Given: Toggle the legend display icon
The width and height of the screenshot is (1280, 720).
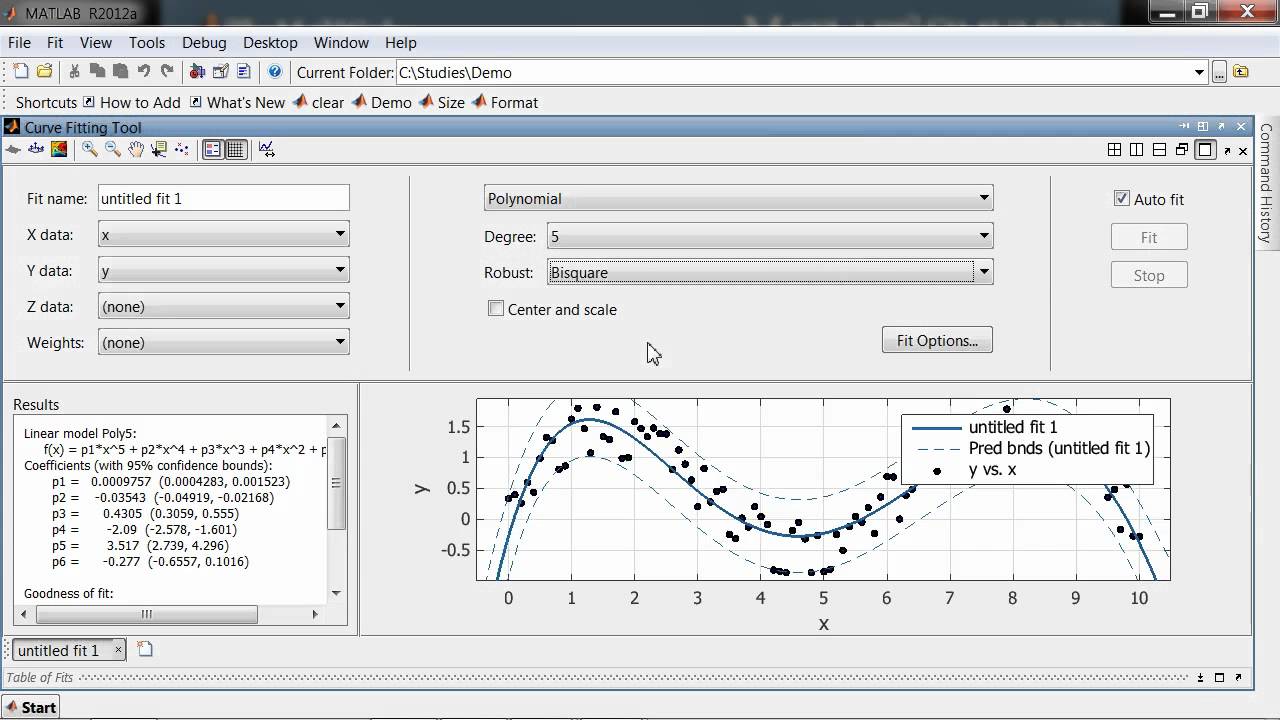Looking at the screenshot, I should pos(212,149).
